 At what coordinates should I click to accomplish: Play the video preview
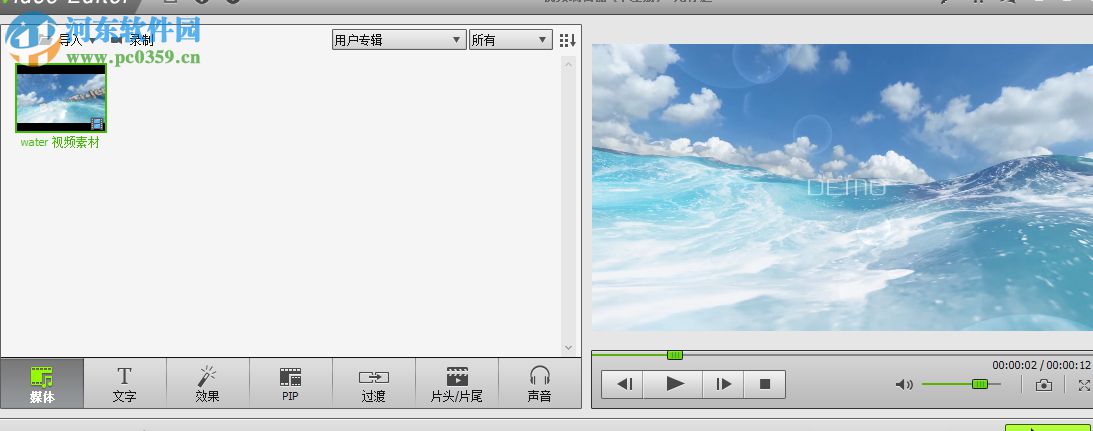(x=673, y=384)
